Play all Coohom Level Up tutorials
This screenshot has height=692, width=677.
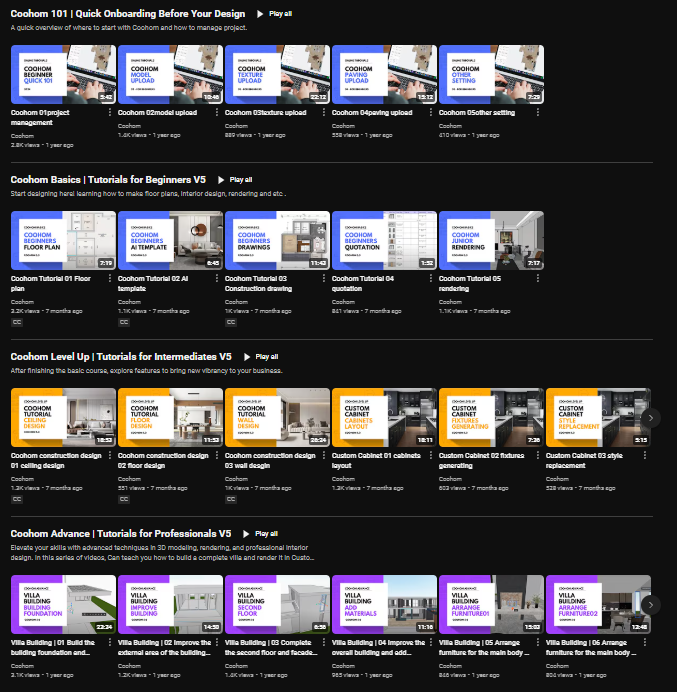261,357
